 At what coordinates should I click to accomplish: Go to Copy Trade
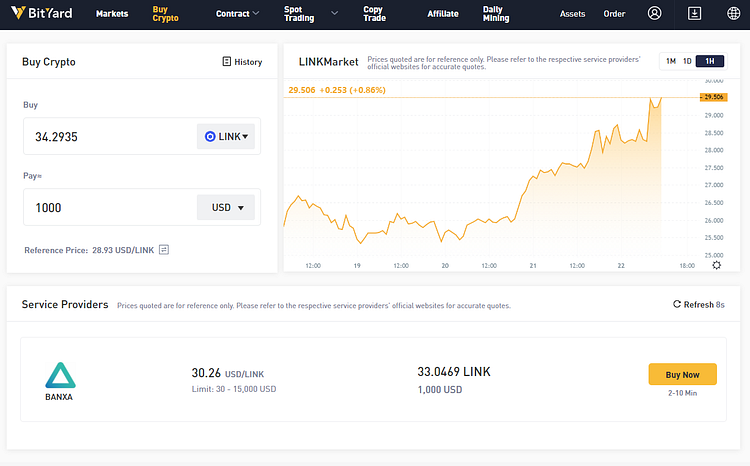[x=374, y=13]
